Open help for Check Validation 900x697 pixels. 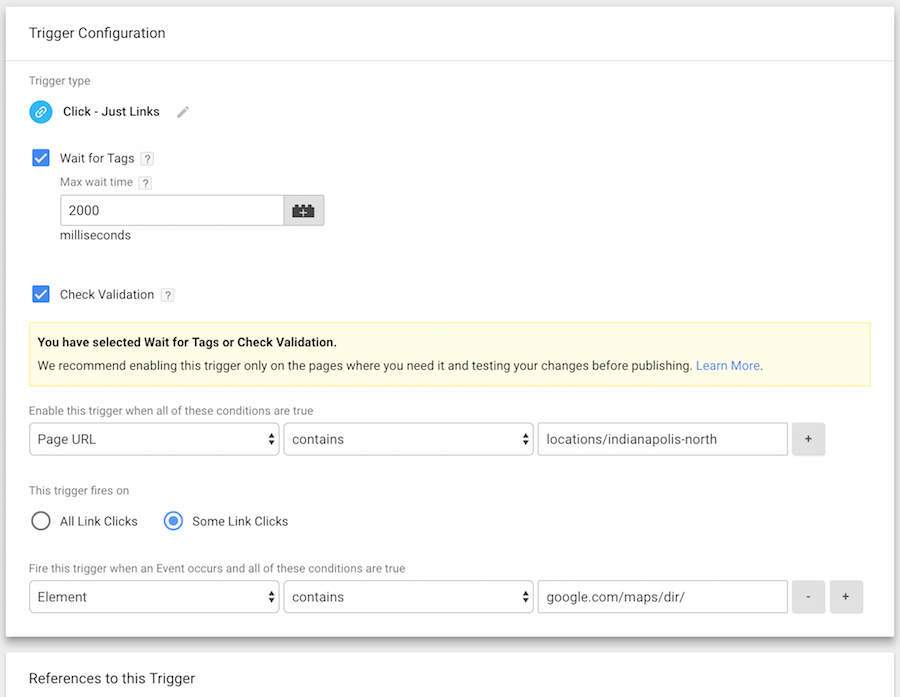167,294
